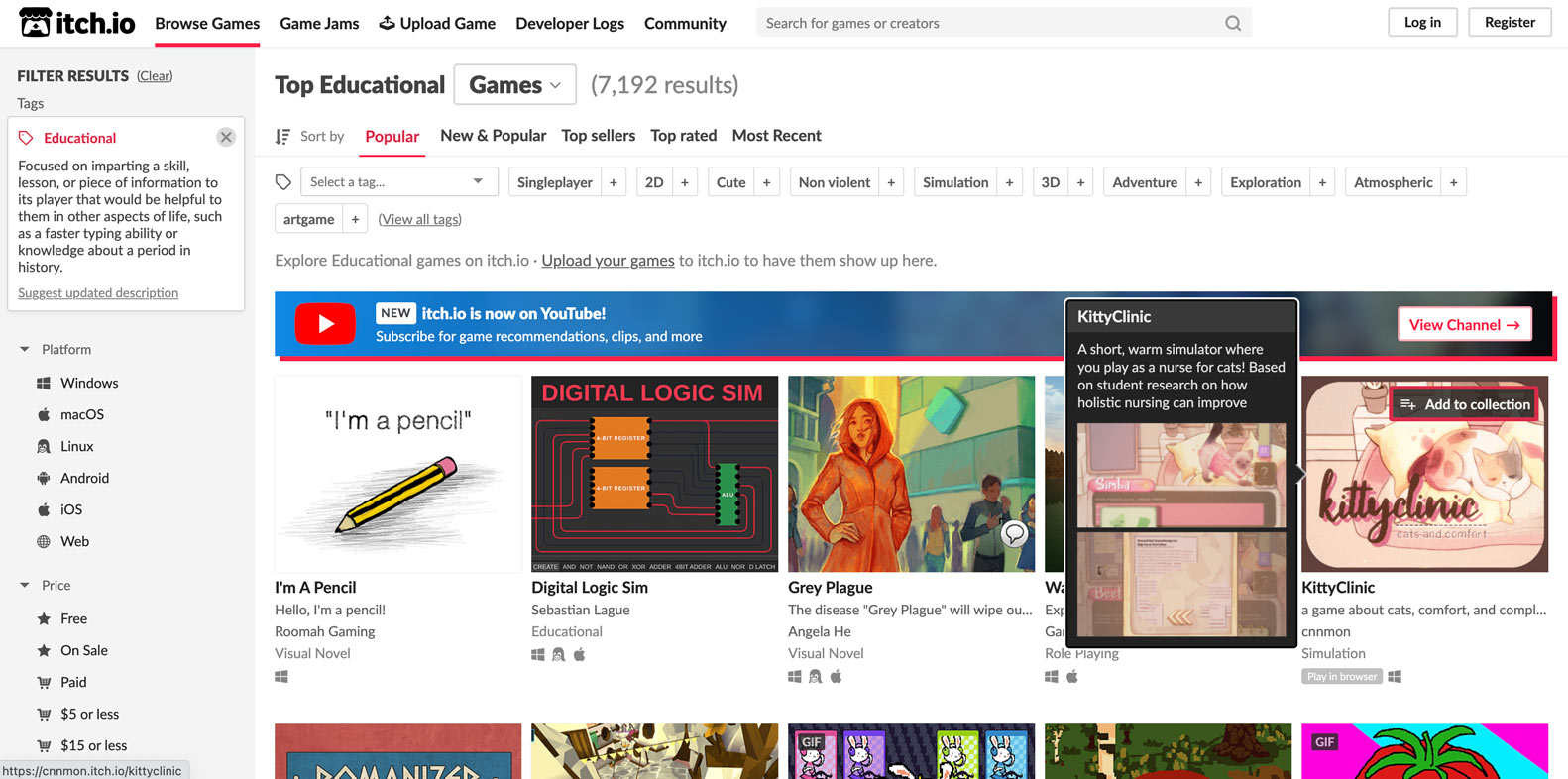Sort by Top sellers

[x=598, y=136]
